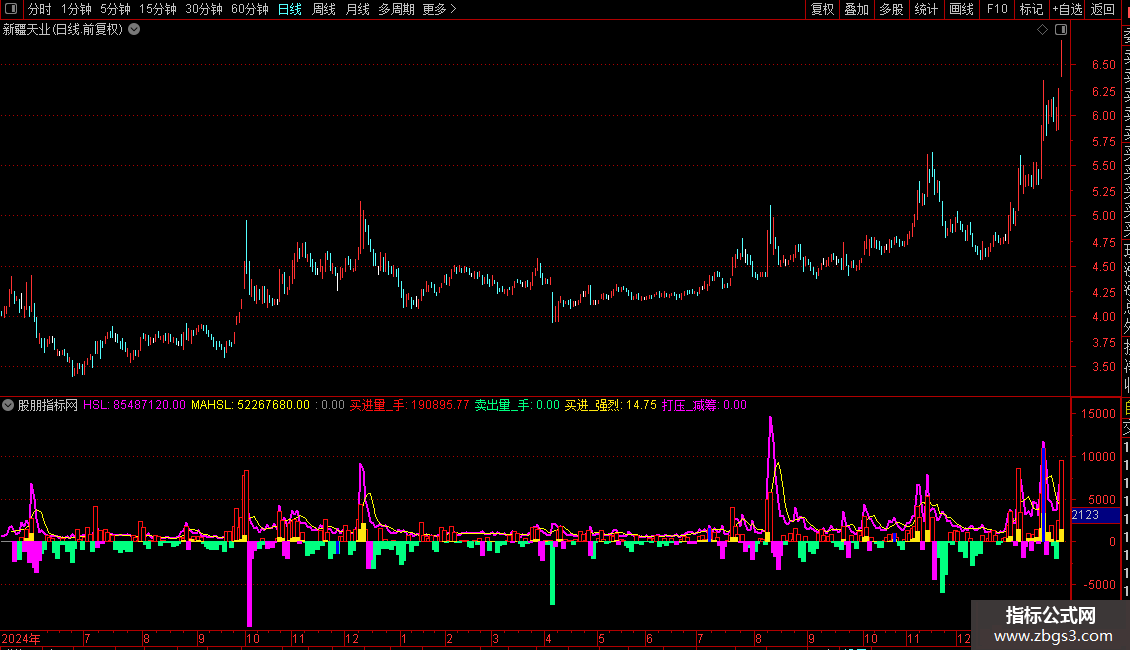Open dropdown next to 新疆天业 title
The height and width of the screenshot is (650, 1130).
coord(134,30)
